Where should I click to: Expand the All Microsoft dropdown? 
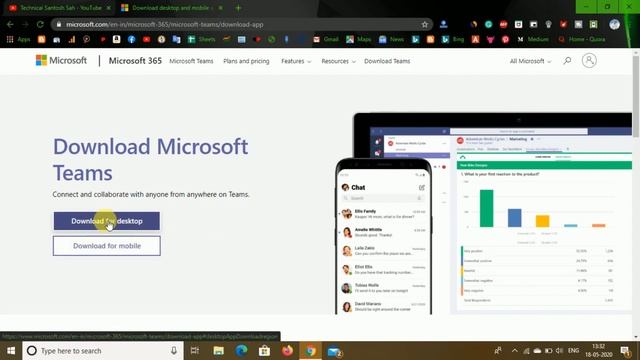click(530, 61)
